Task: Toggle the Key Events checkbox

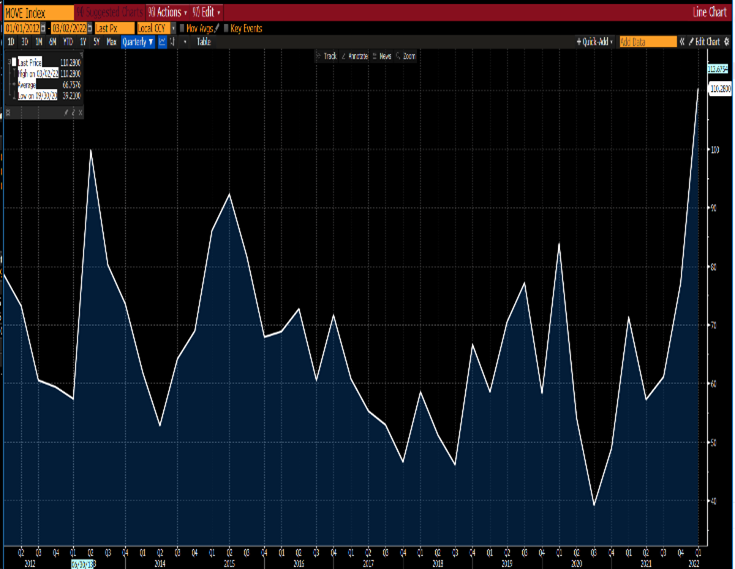Action: 225,28
